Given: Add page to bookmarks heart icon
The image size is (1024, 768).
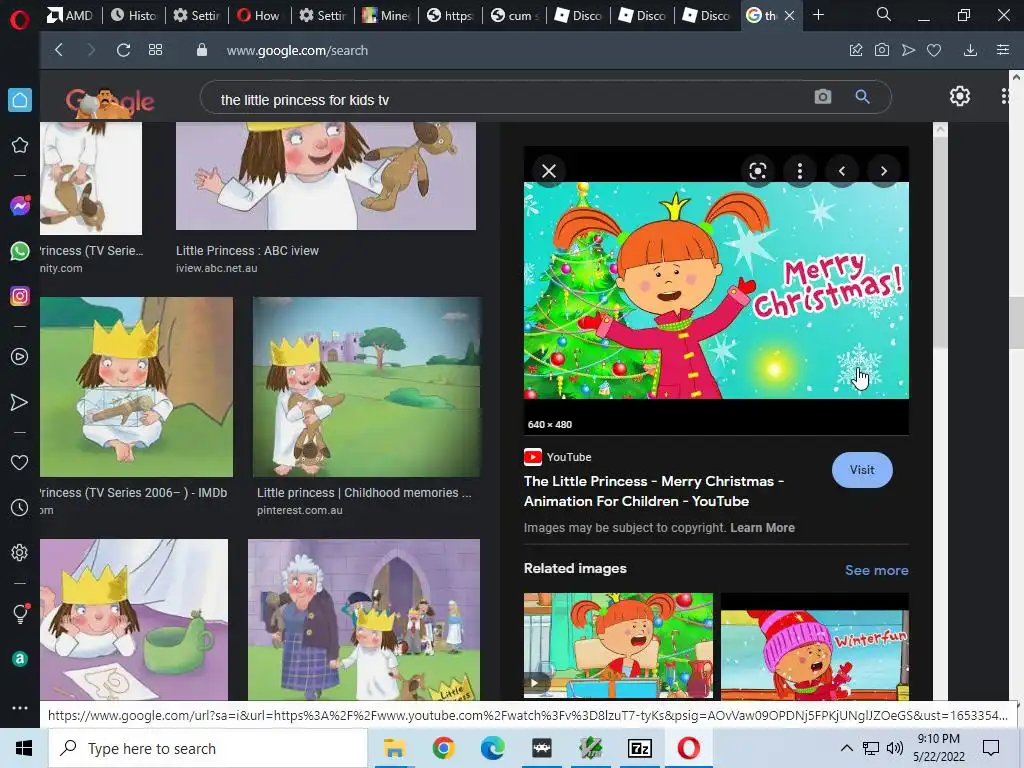Looking at the screenshot, I should click(934, 50).
